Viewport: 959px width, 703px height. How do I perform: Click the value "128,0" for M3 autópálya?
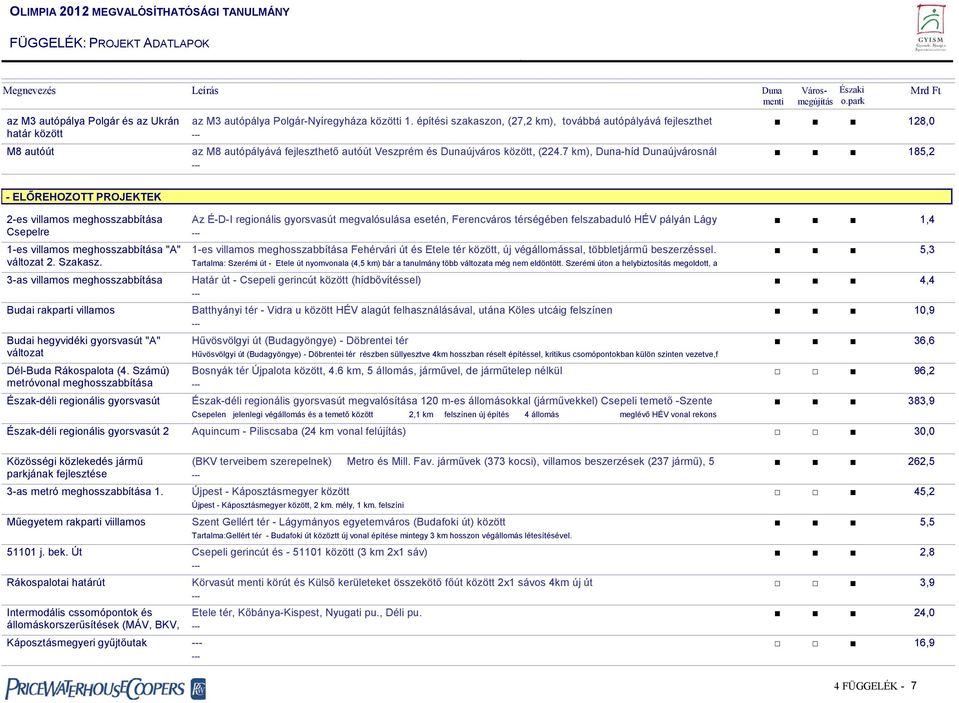tap(921, 121)
